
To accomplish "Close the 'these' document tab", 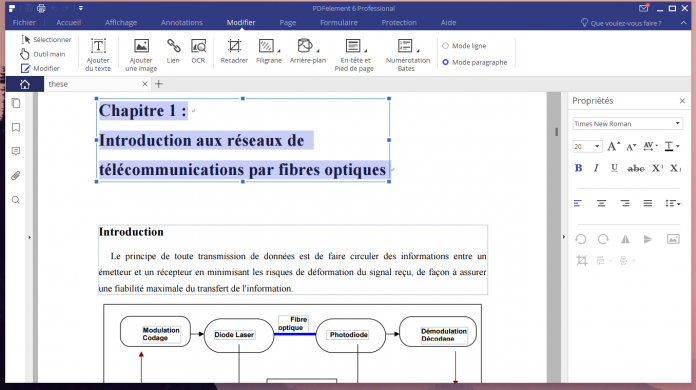I will tap(145, 84).
